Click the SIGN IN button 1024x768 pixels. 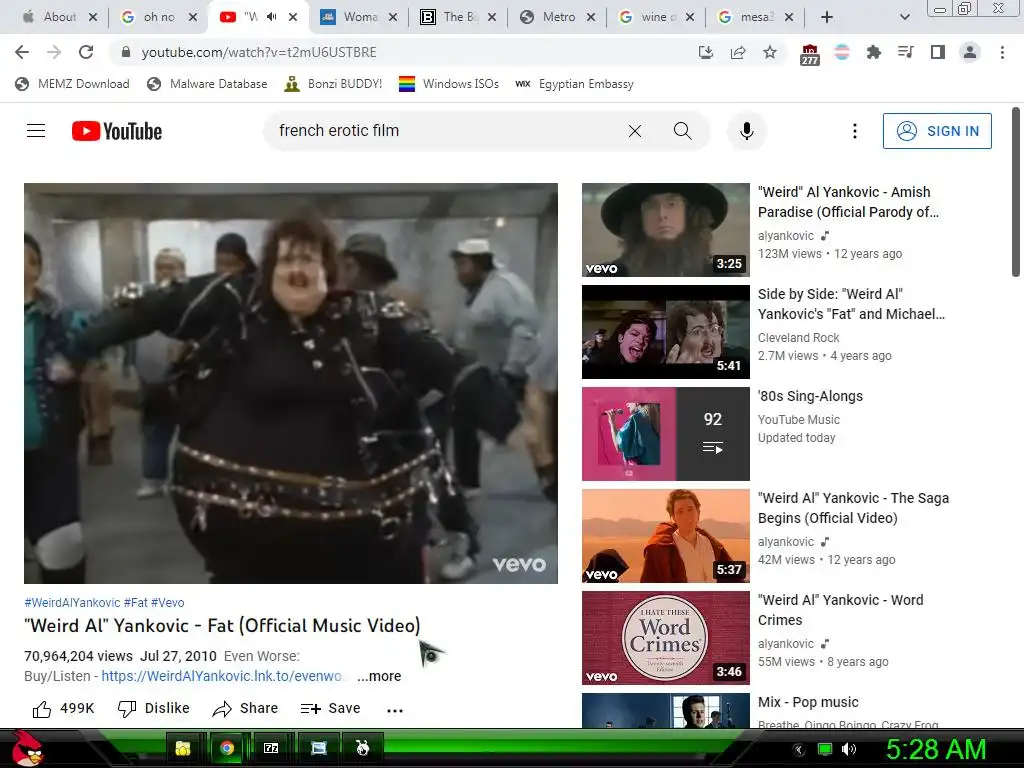point(937,131)
